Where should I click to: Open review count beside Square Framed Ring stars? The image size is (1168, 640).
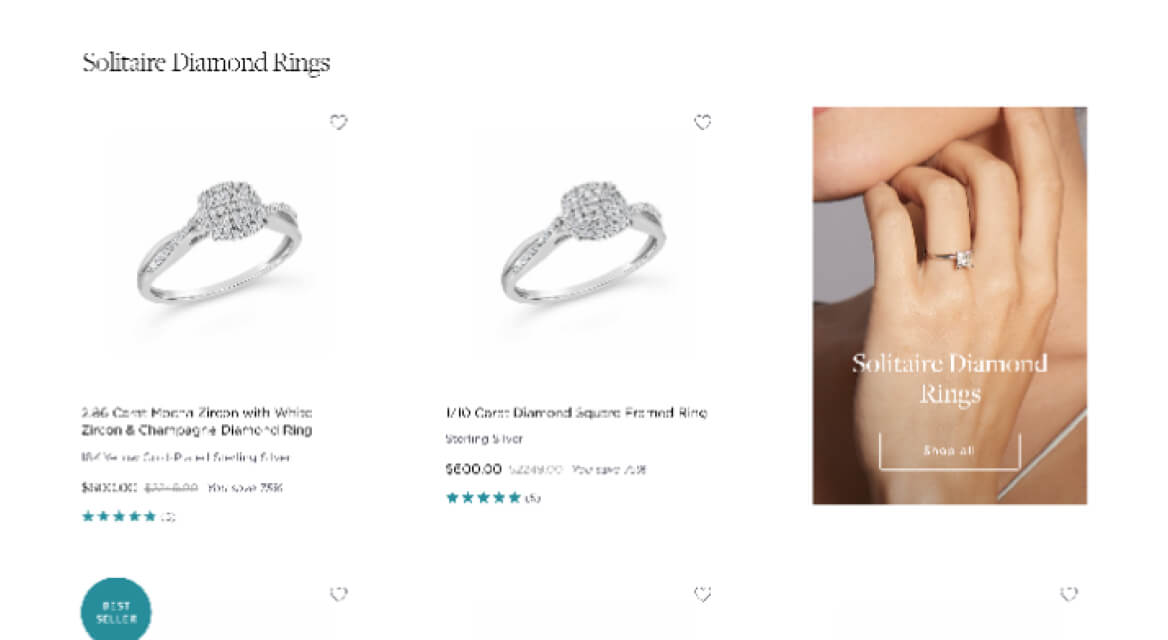pyautogui.click(x=533, y=498)
